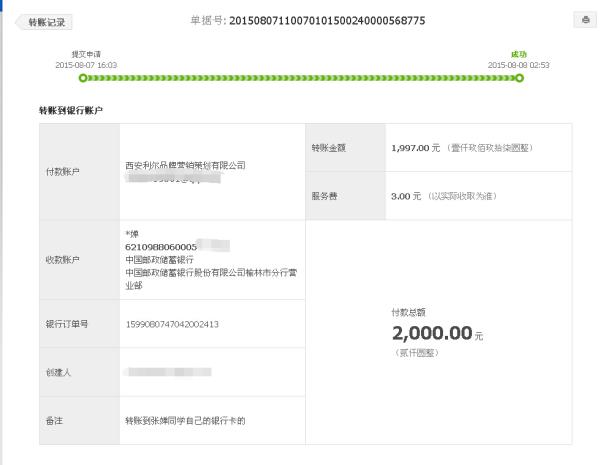Click the success end circle on timeline
The height and width of the screenshot is (465, 600).
pyautogui.click(x=519, y=78)
